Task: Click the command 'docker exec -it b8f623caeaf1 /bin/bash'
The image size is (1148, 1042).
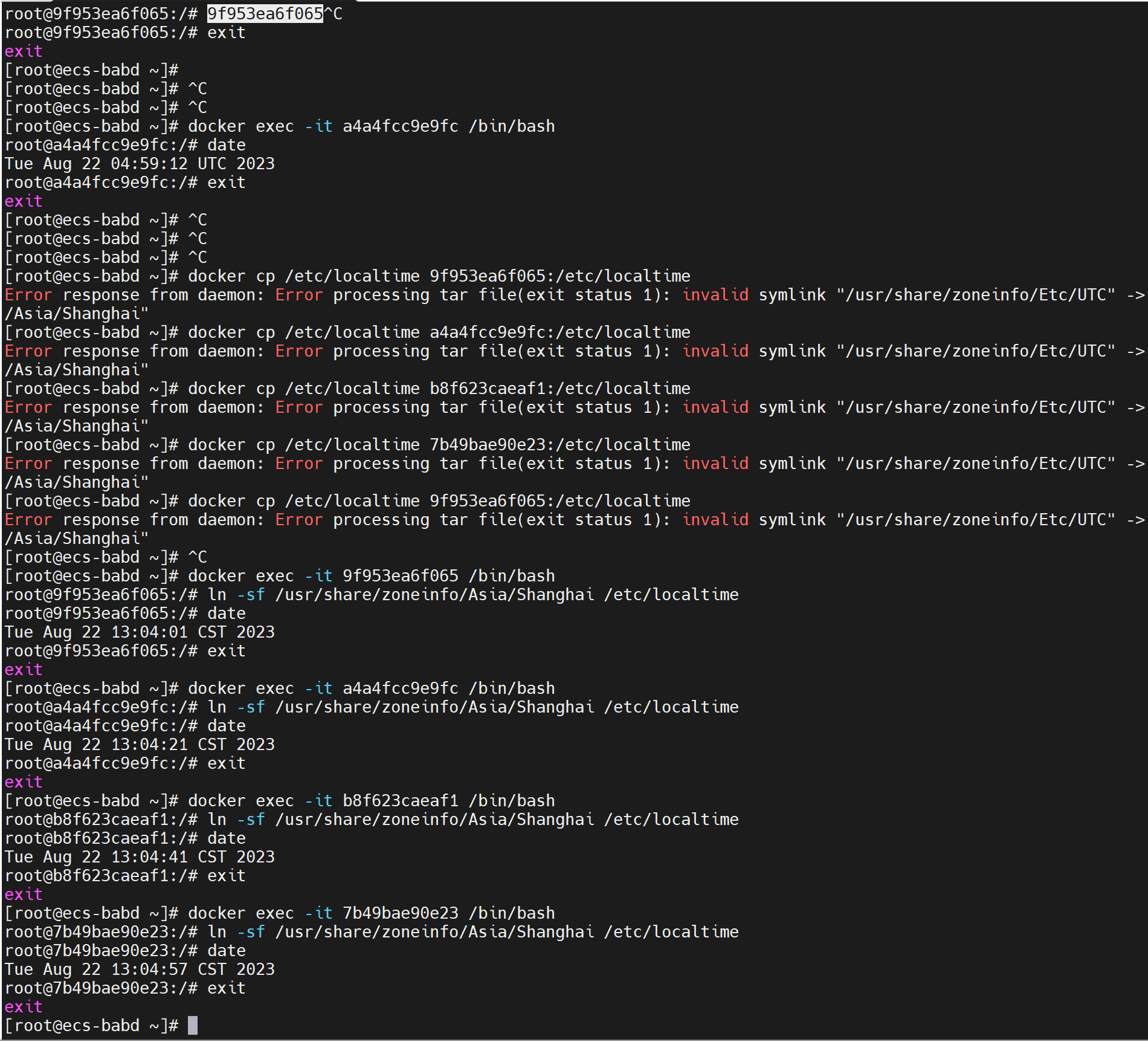Action: 372,801
